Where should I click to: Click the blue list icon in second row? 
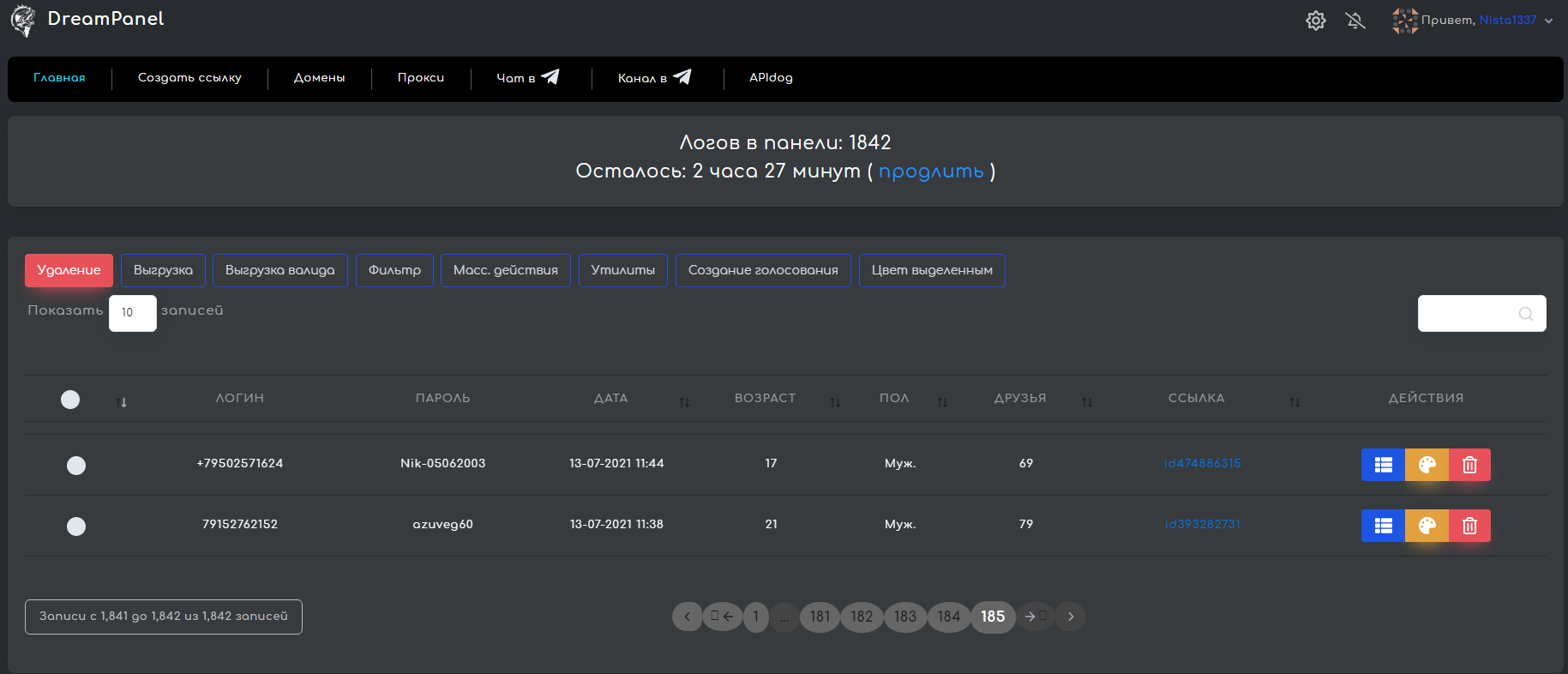[1383, 526]
